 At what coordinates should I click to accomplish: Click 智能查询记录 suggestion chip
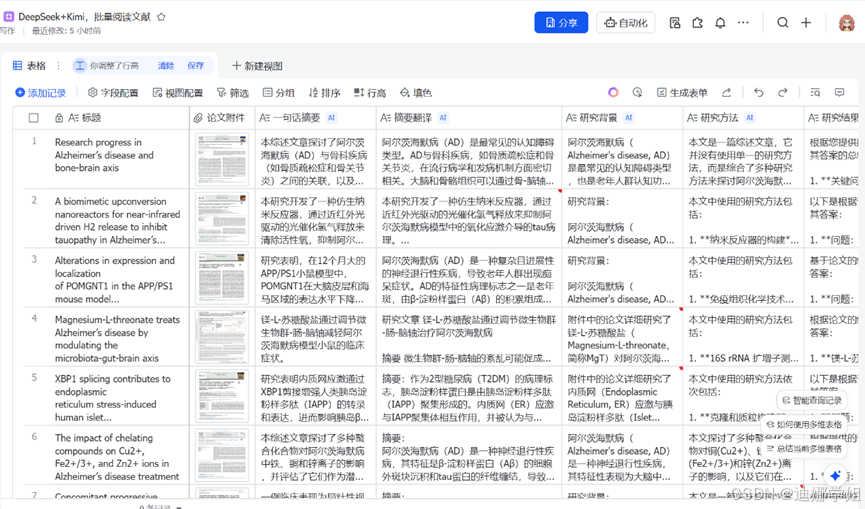coord(813,400)
